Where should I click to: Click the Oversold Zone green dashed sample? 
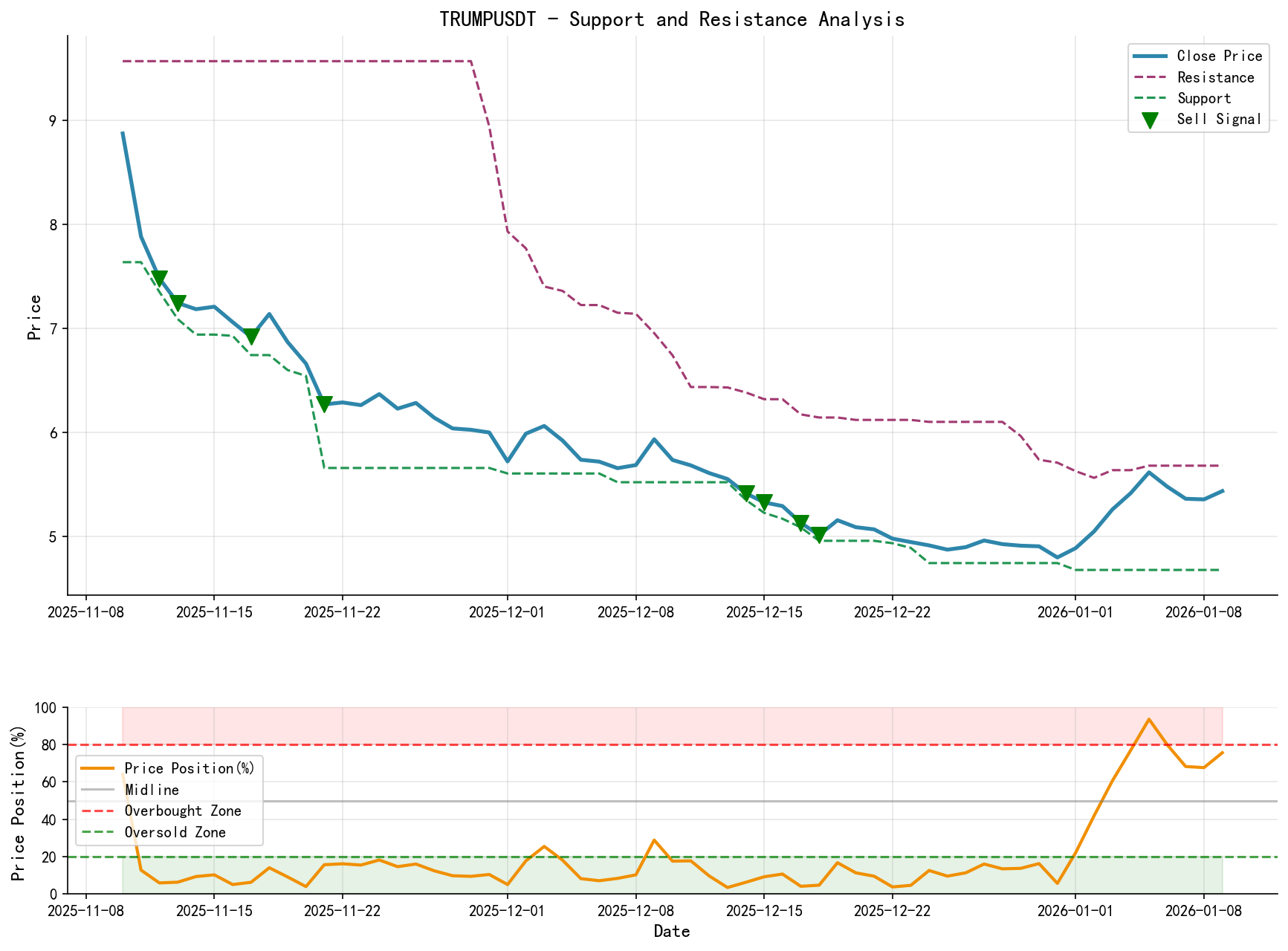(x=97, y=832)
